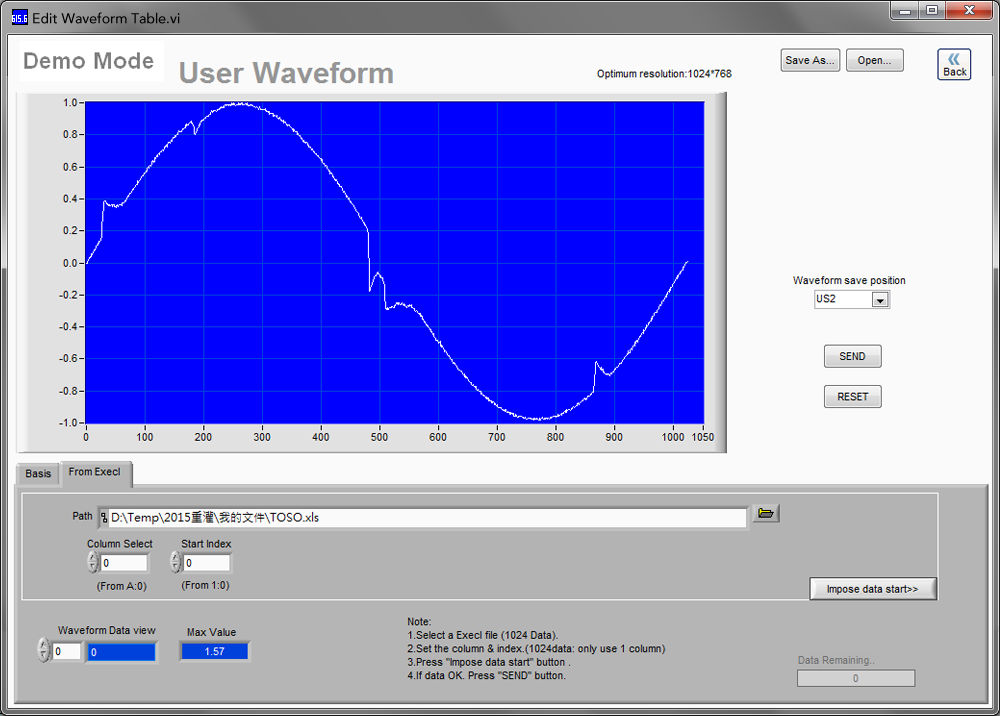Click the LabVIEW app icon in title bar
1000x716 pixels.
pos(20,18)
